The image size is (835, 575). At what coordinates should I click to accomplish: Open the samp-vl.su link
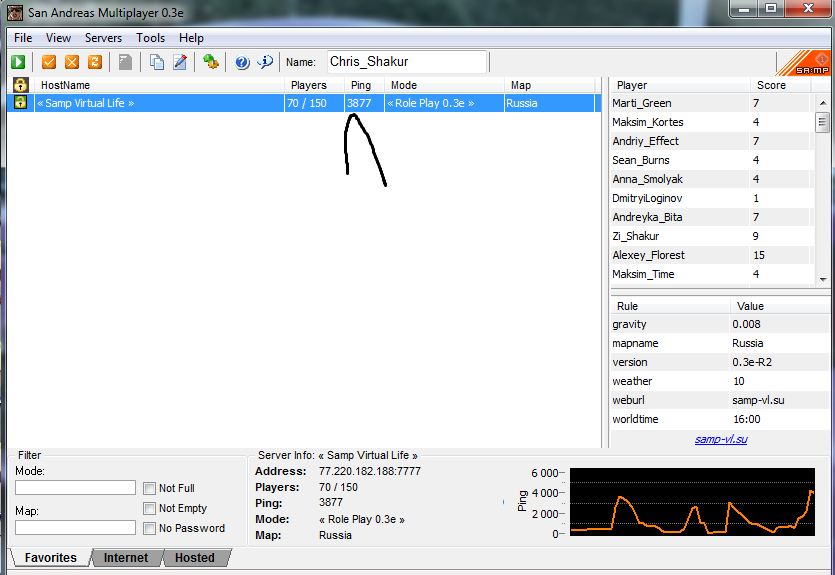[x=721, y=439]
